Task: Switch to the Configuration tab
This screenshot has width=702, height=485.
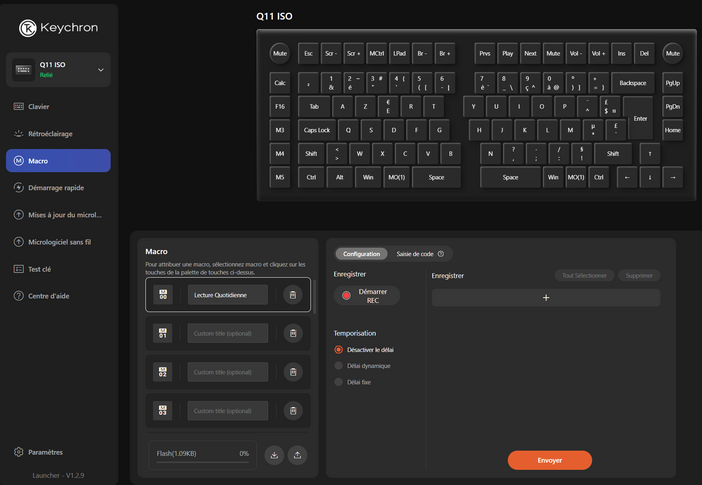Action: click(x=361, y=254)
